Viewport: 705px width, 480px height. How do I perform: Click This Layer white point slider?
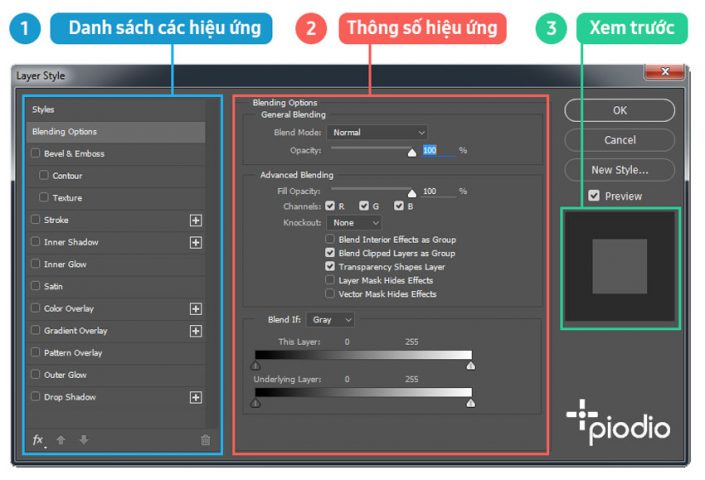tap(471, 365)
